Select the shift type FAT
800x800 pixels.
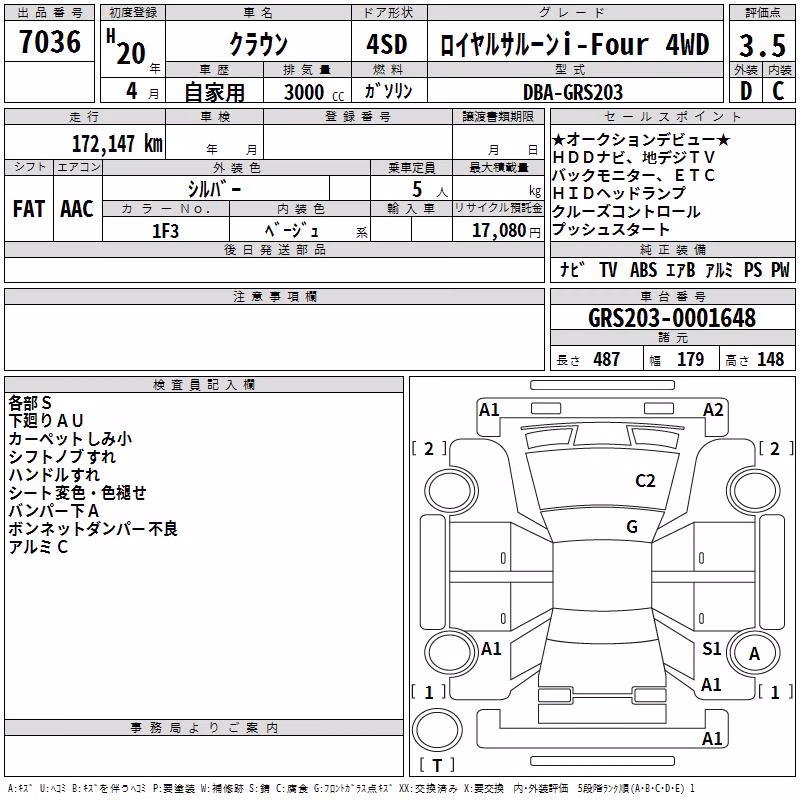29,209
